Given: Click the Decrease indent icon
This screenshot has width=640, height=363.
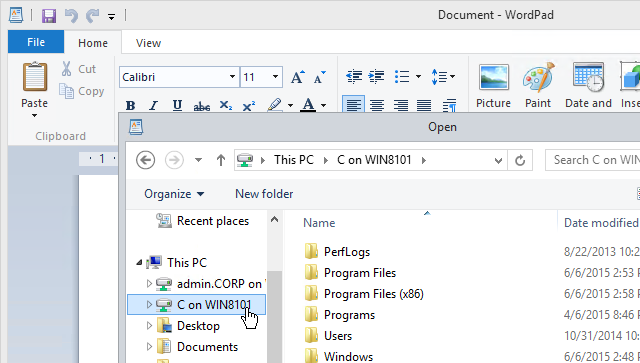Looking at the screenshot, I should (x=354, y=76).
